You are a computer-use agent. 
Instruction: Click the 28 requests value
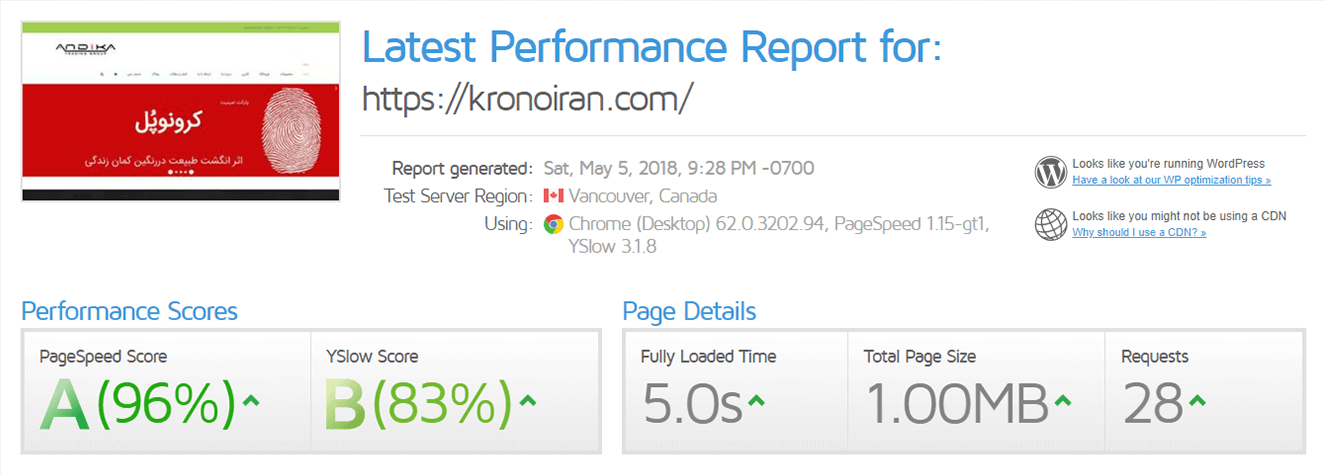(1151, 405)
